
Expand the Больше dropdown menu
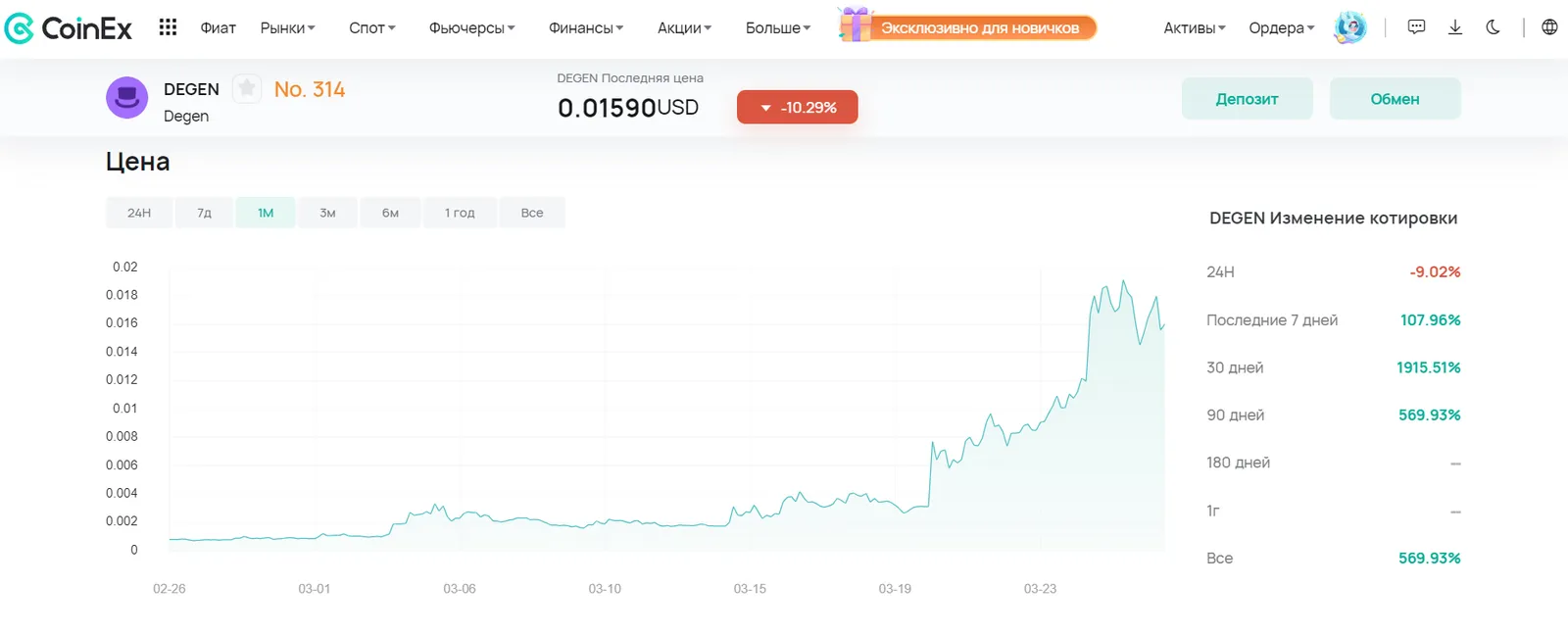(778, 28)
